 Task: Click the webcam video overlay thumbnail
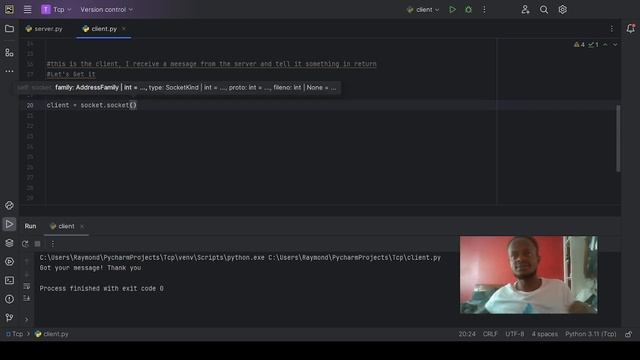pos(529,275)
